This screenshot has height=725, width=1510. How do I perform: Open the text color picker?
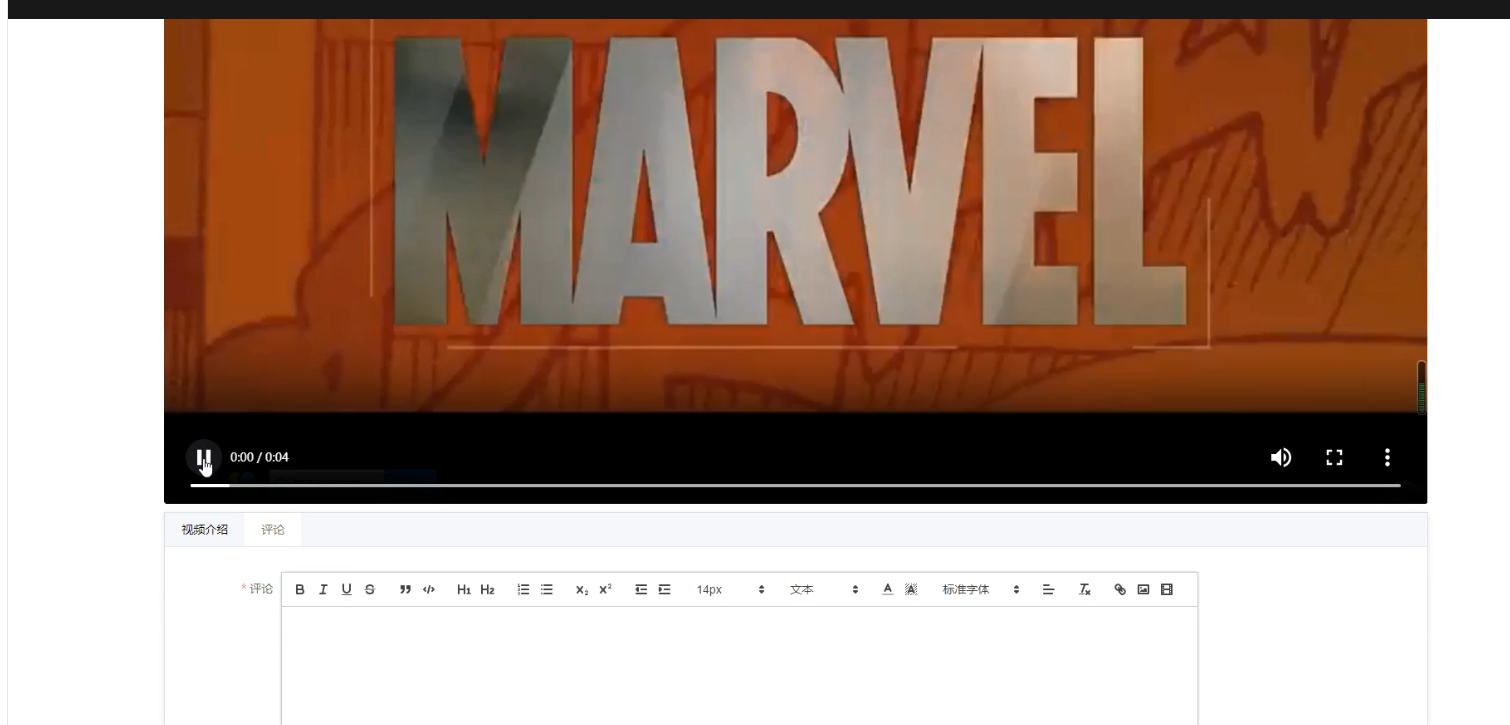point(887,590)
